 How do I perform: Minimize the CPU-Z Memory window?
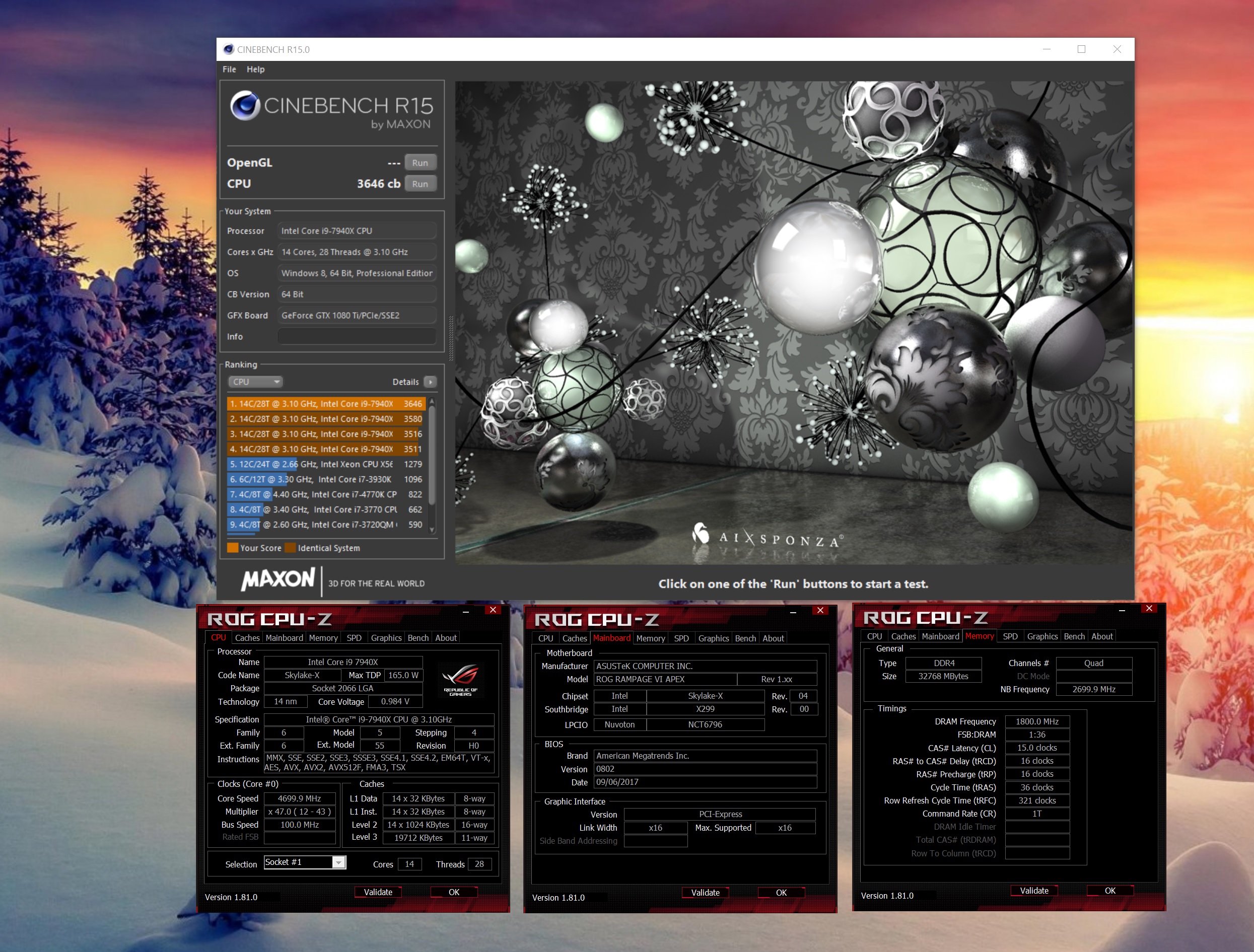click(1122, 609)
